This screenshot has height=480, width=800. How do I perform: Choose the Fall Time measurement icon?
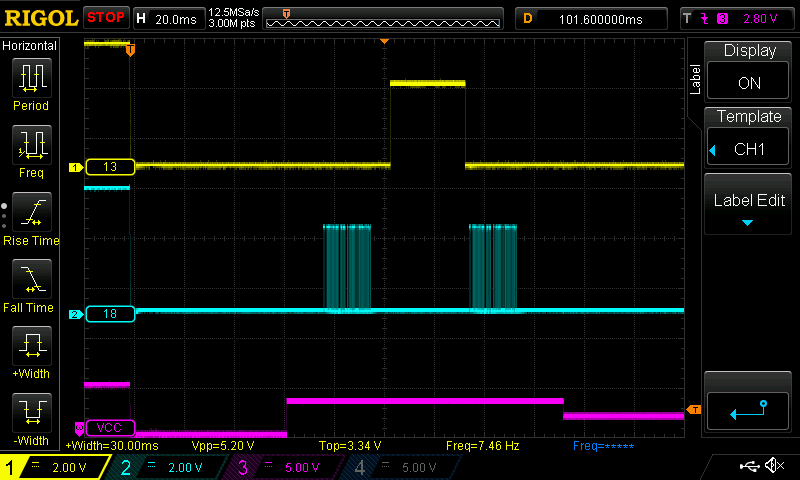[32, 286]
